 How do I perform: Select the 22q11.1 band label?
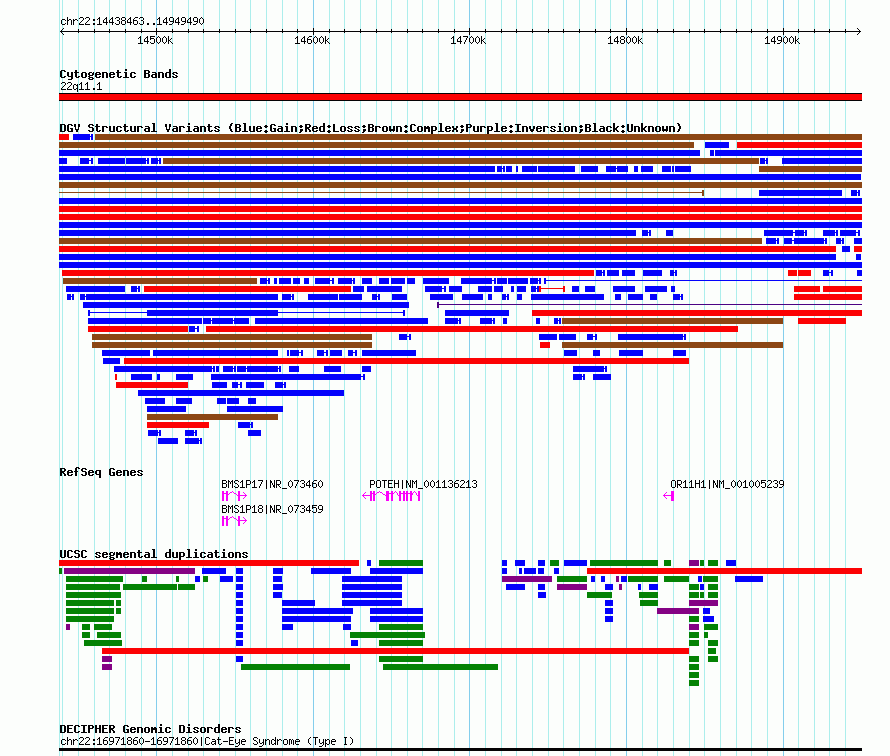[x=81, y=86]
